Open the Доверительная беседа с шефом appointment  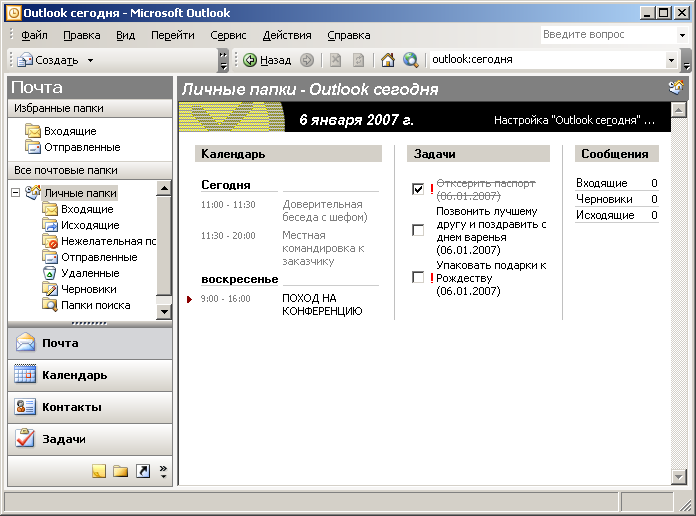tap(325, 210)
